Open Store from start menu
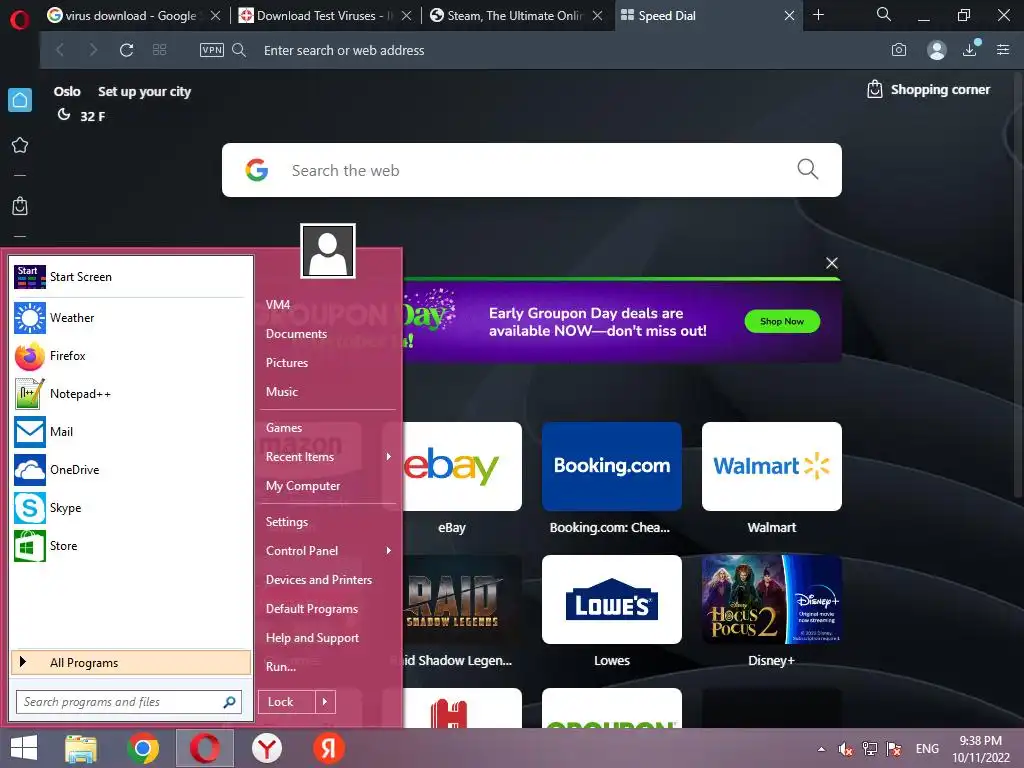Viewport: 1024px width, 768px height. click(131, 545)
